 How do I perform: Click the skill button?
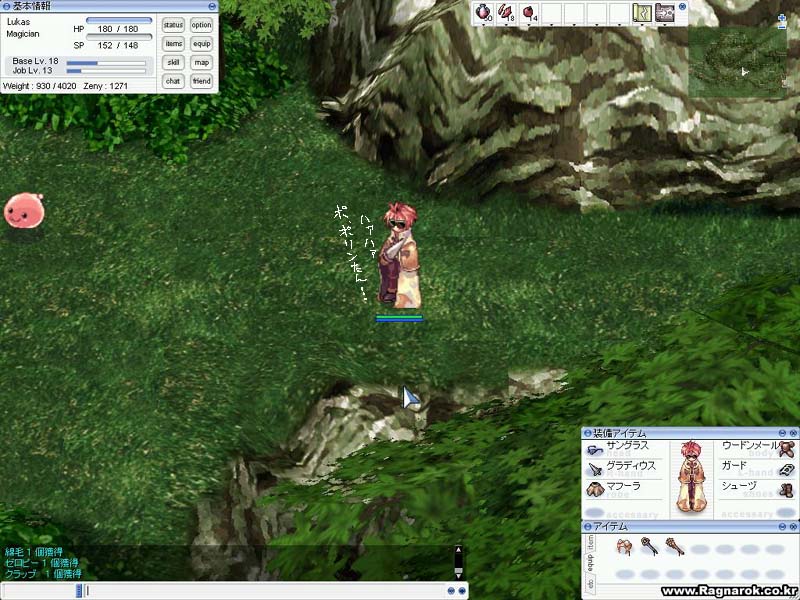coord(173,62)
